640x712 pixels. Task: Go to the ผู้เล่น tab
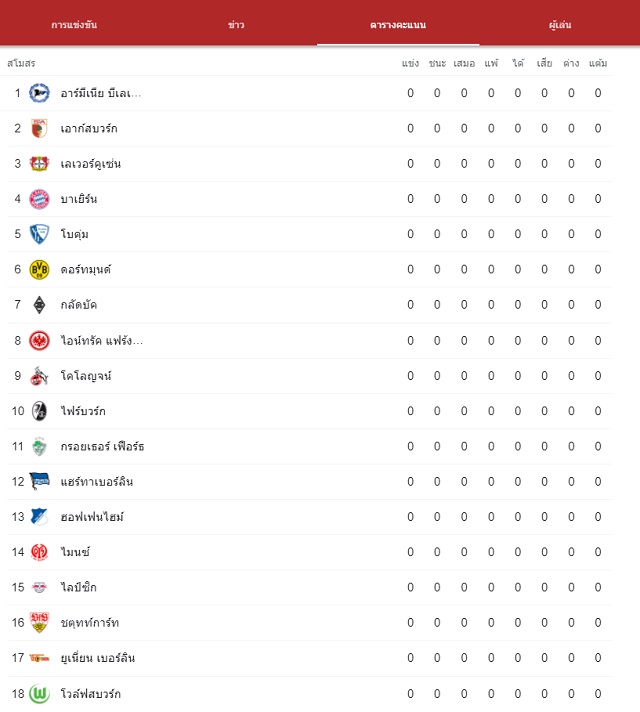560,25
